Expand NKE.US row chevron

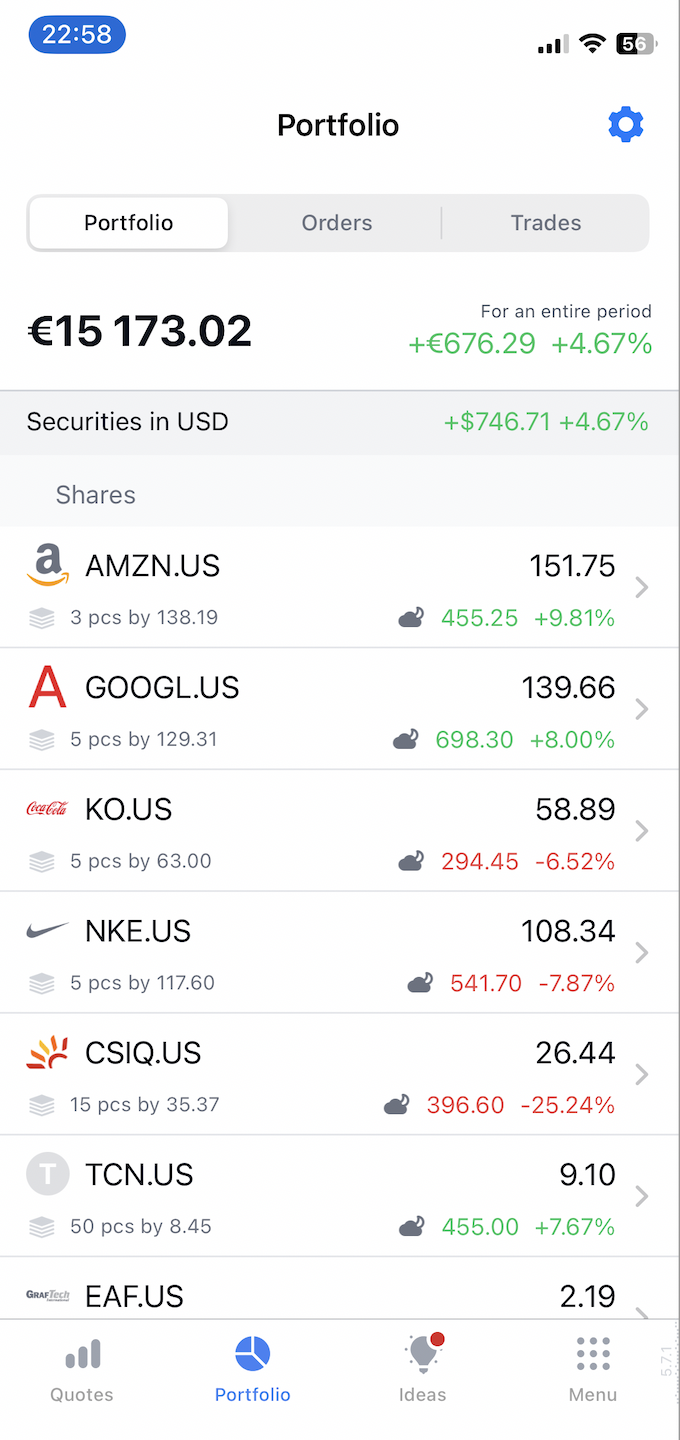(642, 953)
